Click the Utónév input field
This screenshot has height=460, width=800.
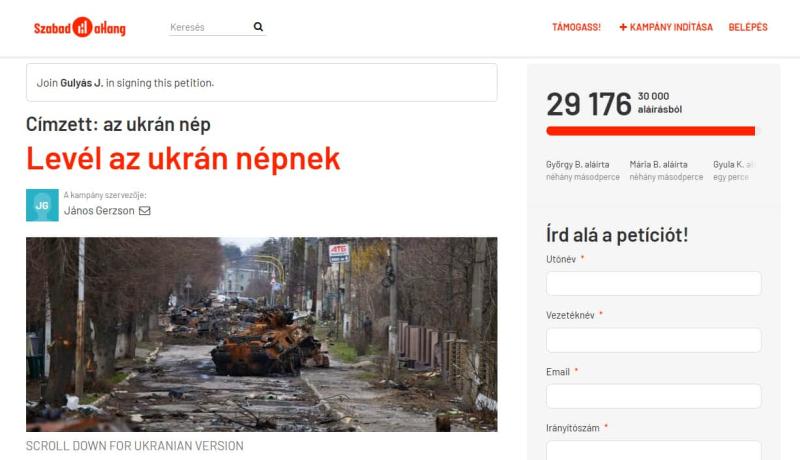click(654, 284)
